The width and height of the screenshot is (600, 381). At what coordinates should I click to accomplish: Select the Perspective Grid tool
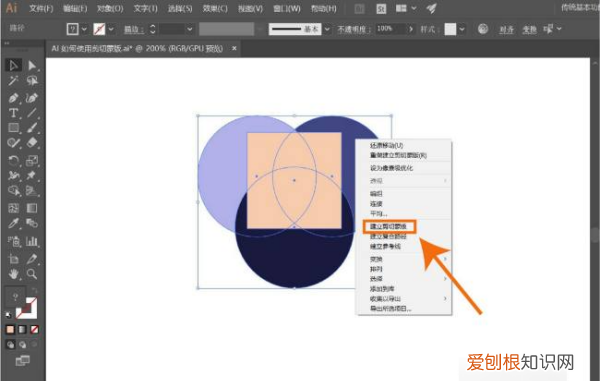[32, 191]
